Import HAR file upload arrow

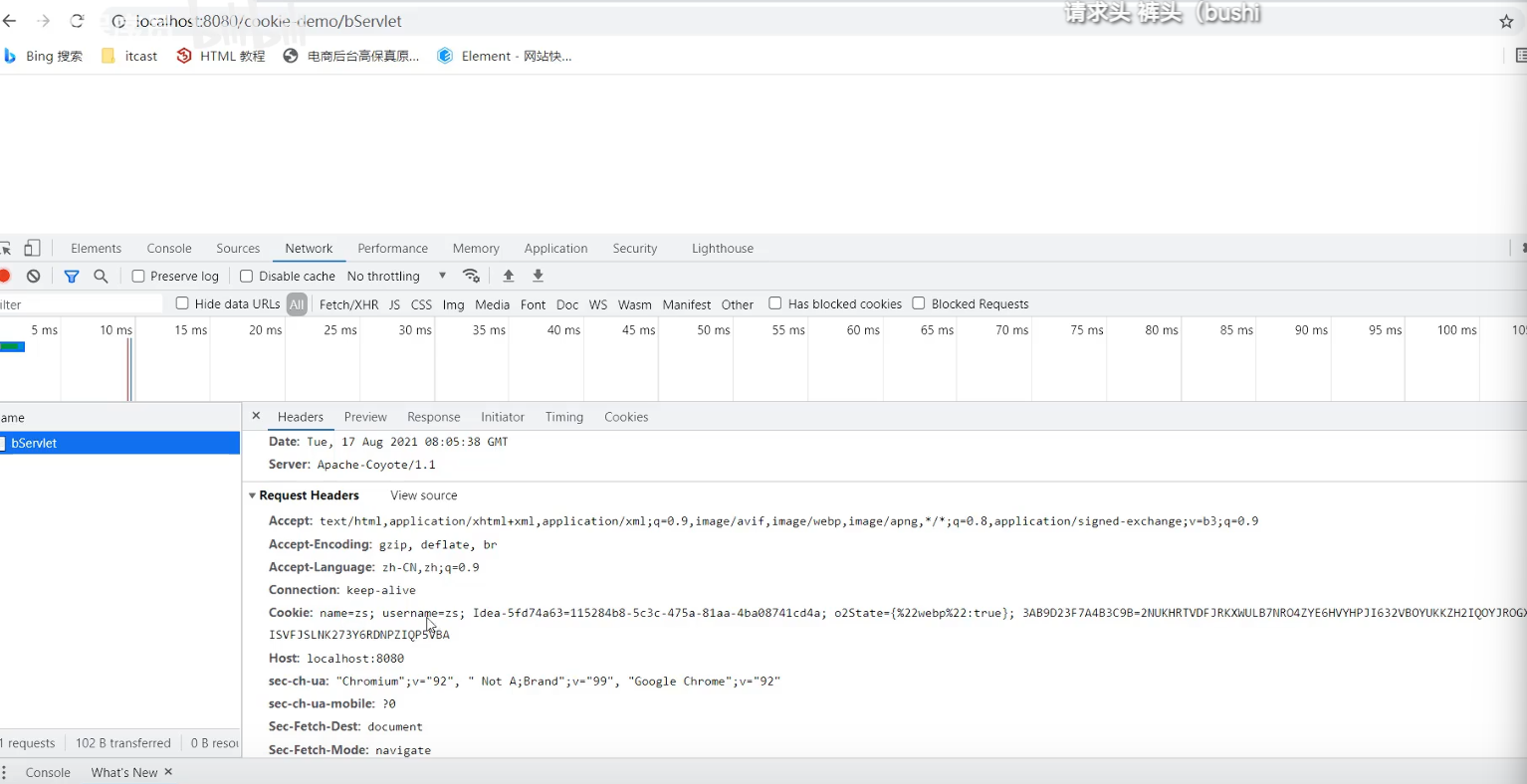[509, 276]
